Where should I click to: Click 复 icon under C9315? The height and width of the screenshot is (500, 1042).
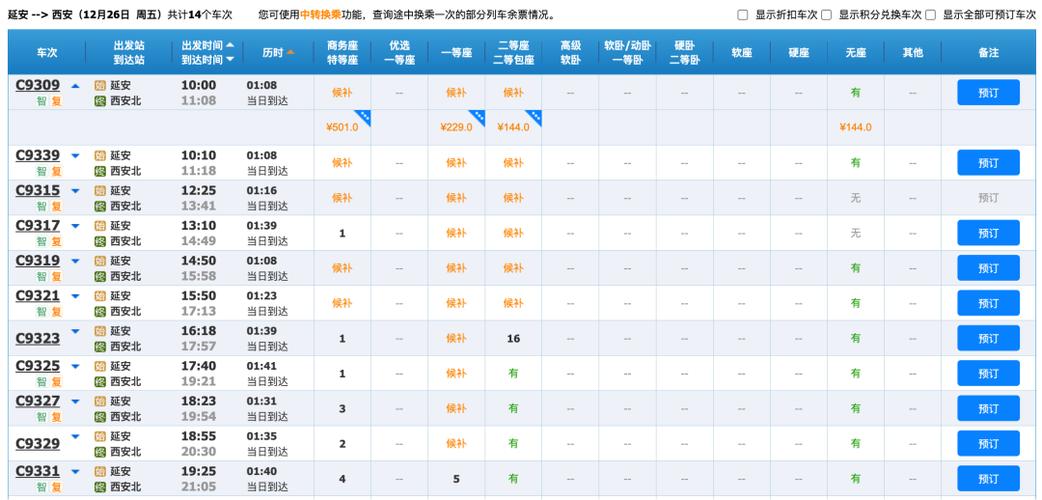coord(56,207)
